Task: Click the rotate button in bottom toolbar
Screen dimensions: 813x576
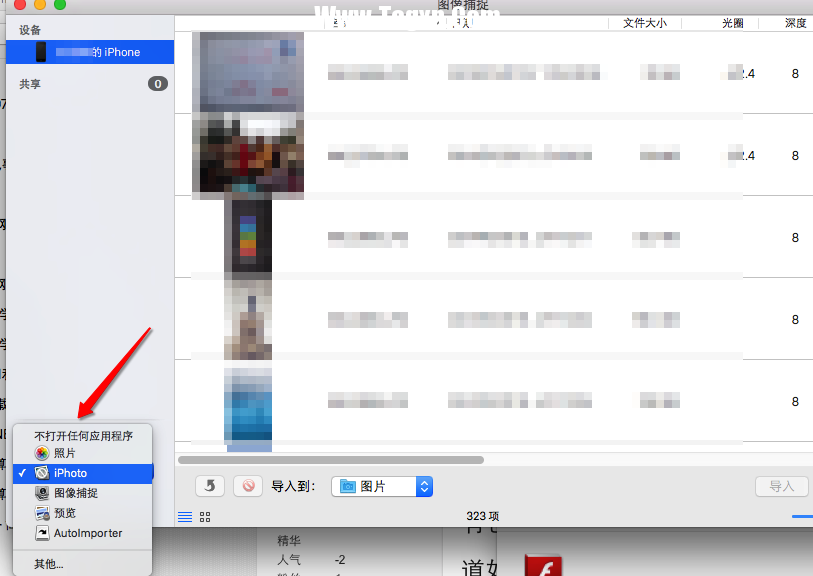Action: point(210,486)
